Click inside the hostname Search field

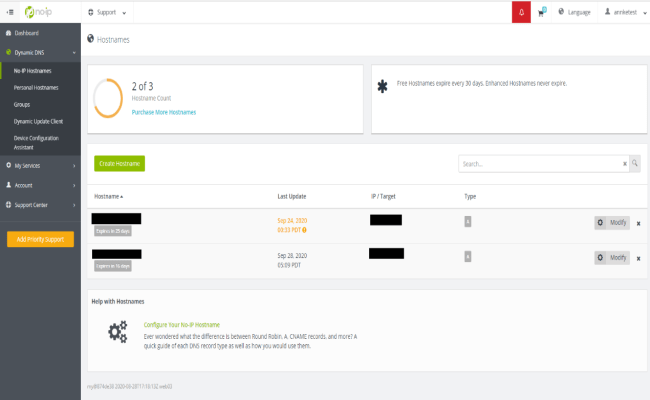coord(540,163)
